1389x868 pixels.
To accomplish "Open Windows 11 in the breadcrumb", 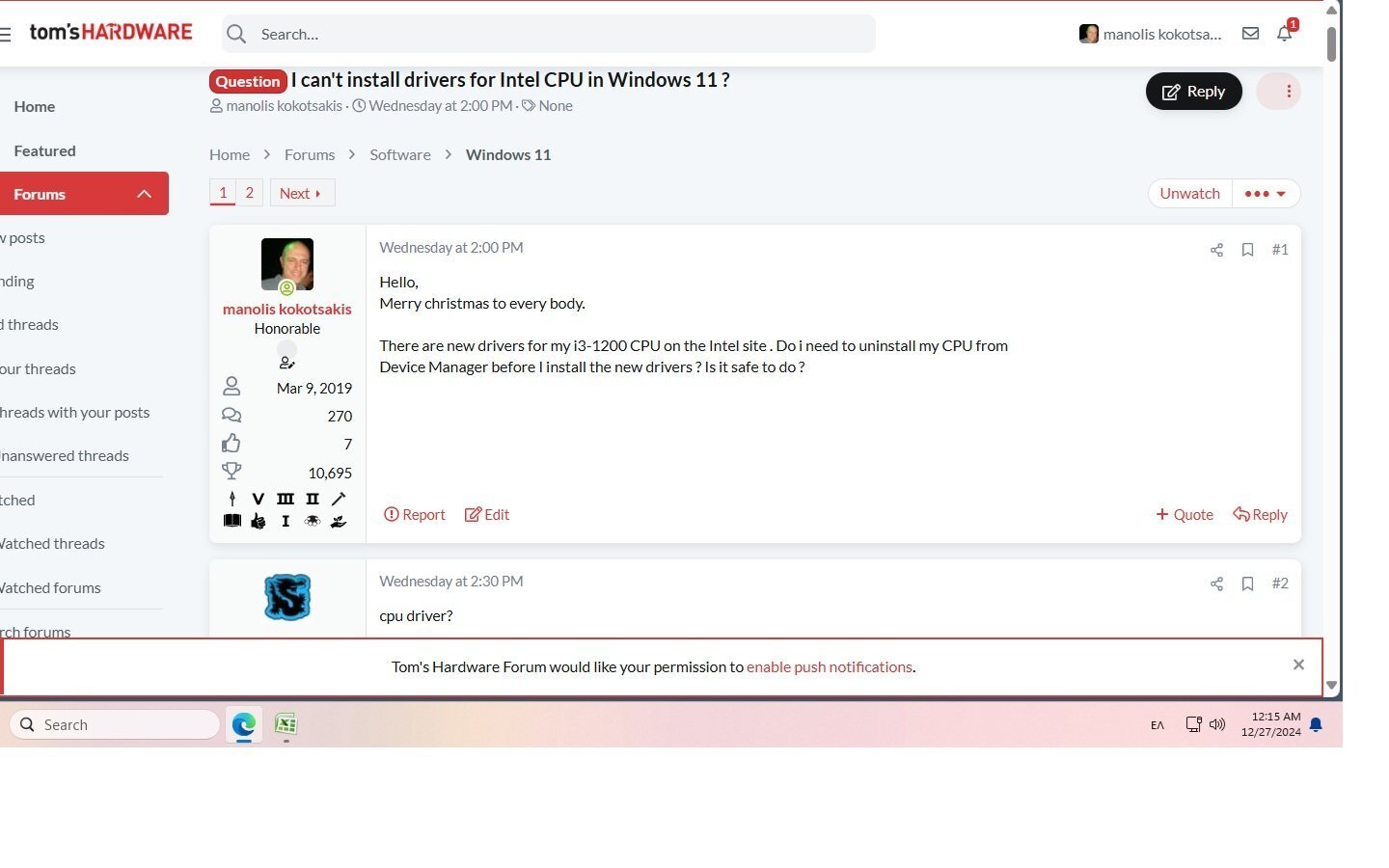I will 508,154.
